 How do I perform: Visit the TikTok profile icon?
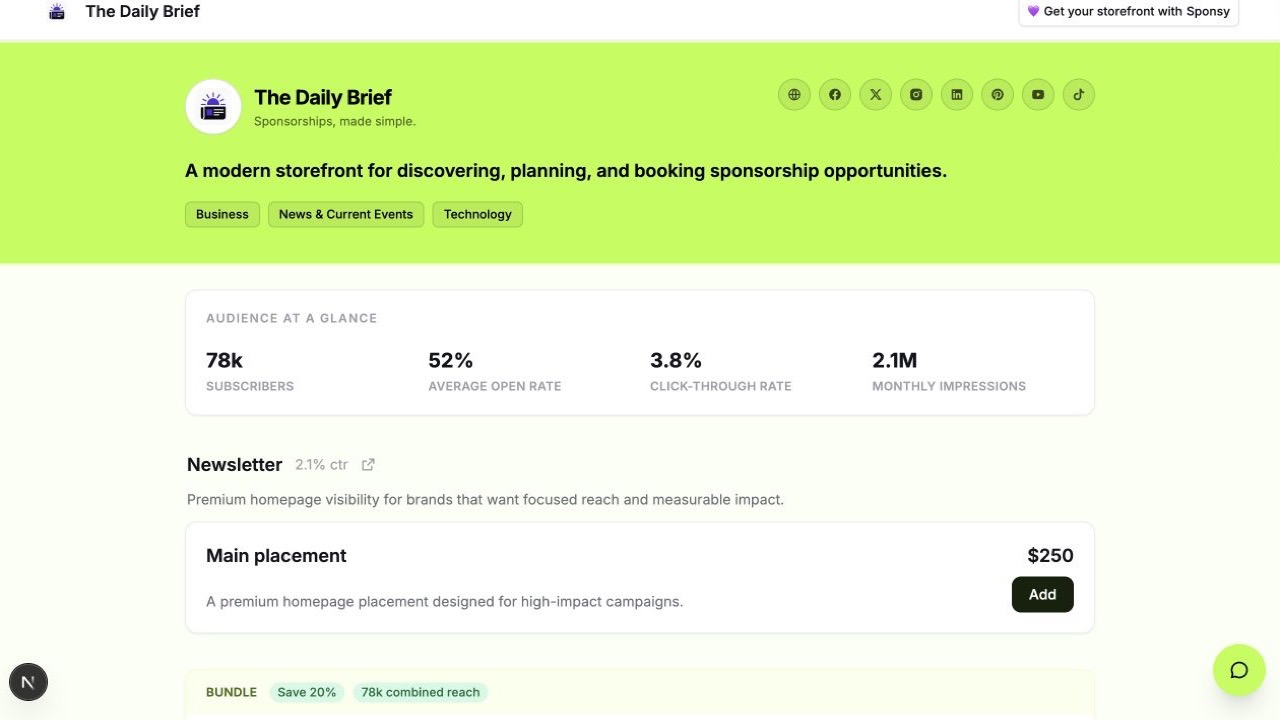coord(1079,95)
